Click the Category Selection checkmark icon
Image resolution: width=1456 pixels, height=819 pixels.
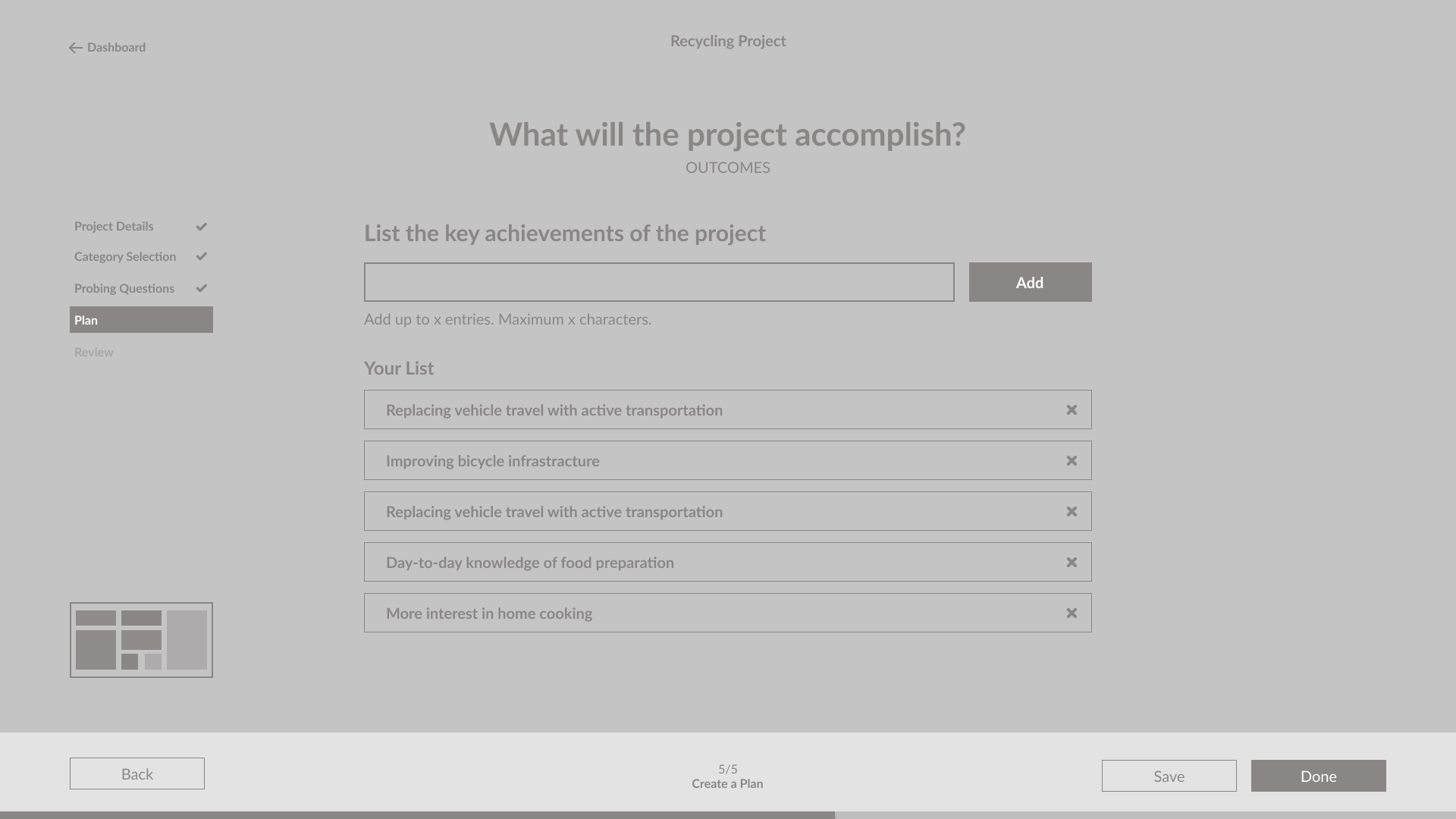point(202,257)
